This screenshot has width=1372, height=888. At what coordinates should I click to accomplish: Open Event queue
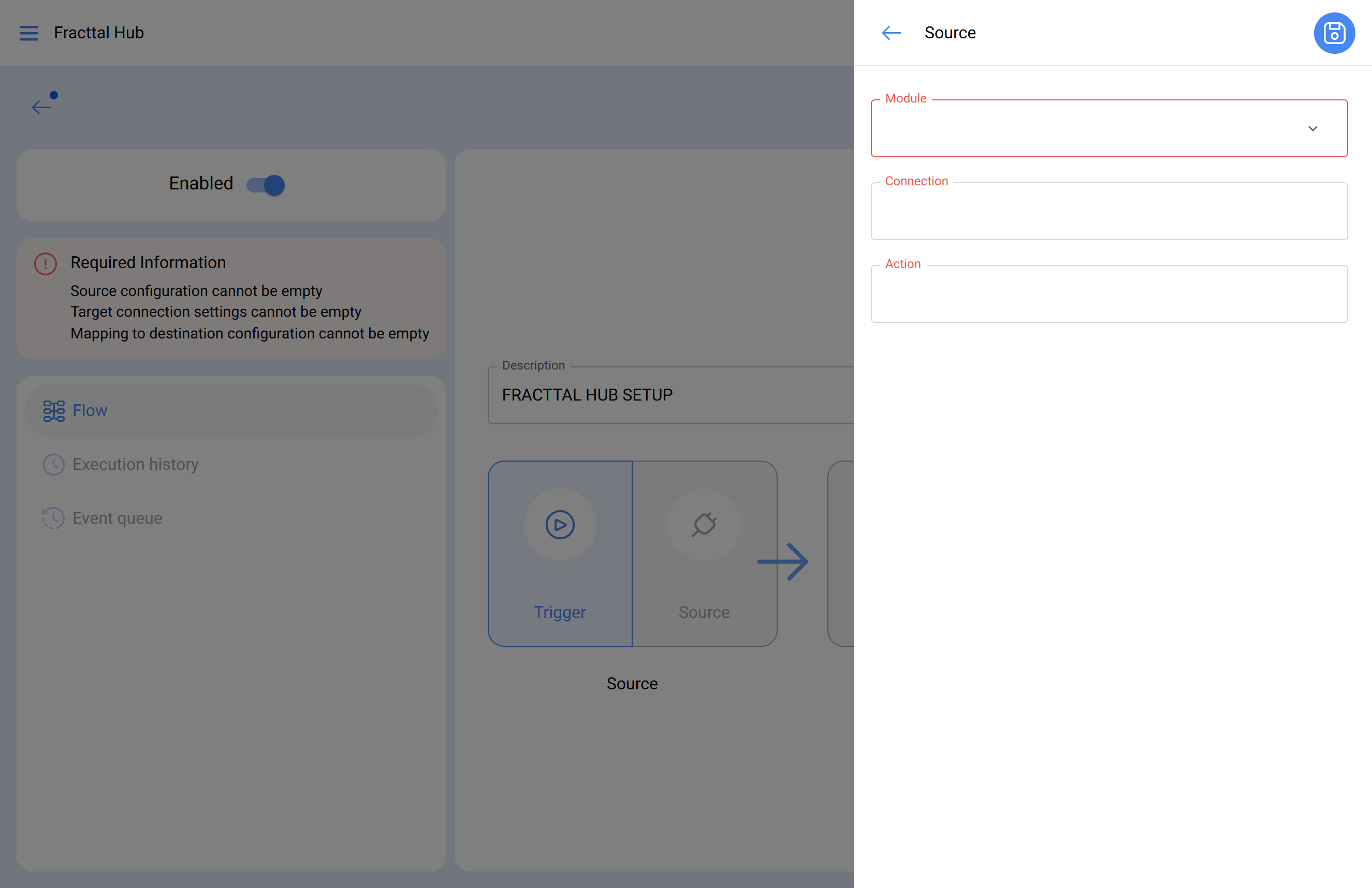tap(117, 518)
